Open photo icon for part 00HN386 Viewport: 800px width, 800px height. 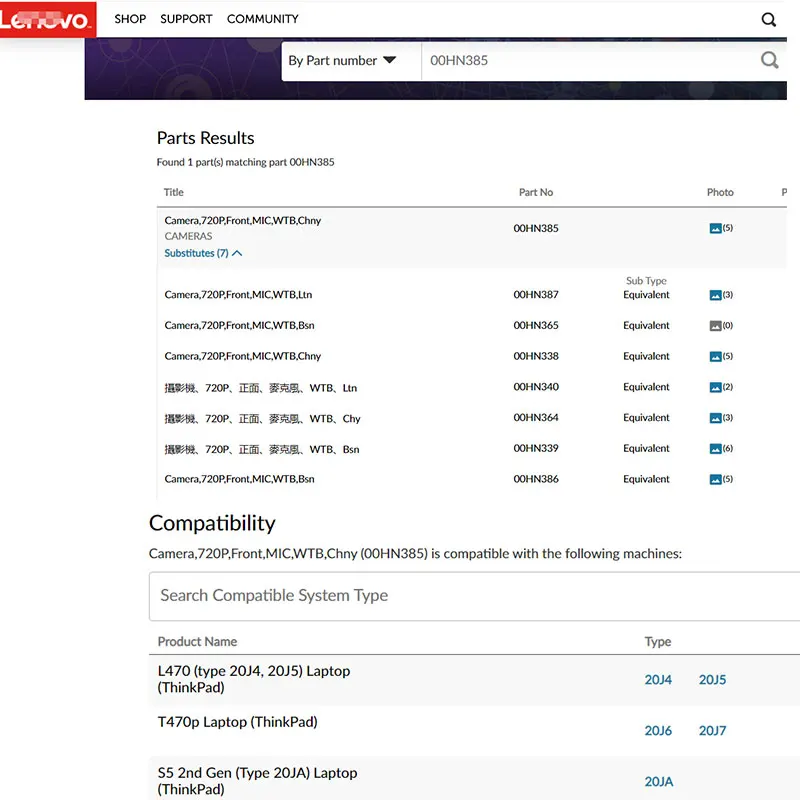tap(715, 479)
